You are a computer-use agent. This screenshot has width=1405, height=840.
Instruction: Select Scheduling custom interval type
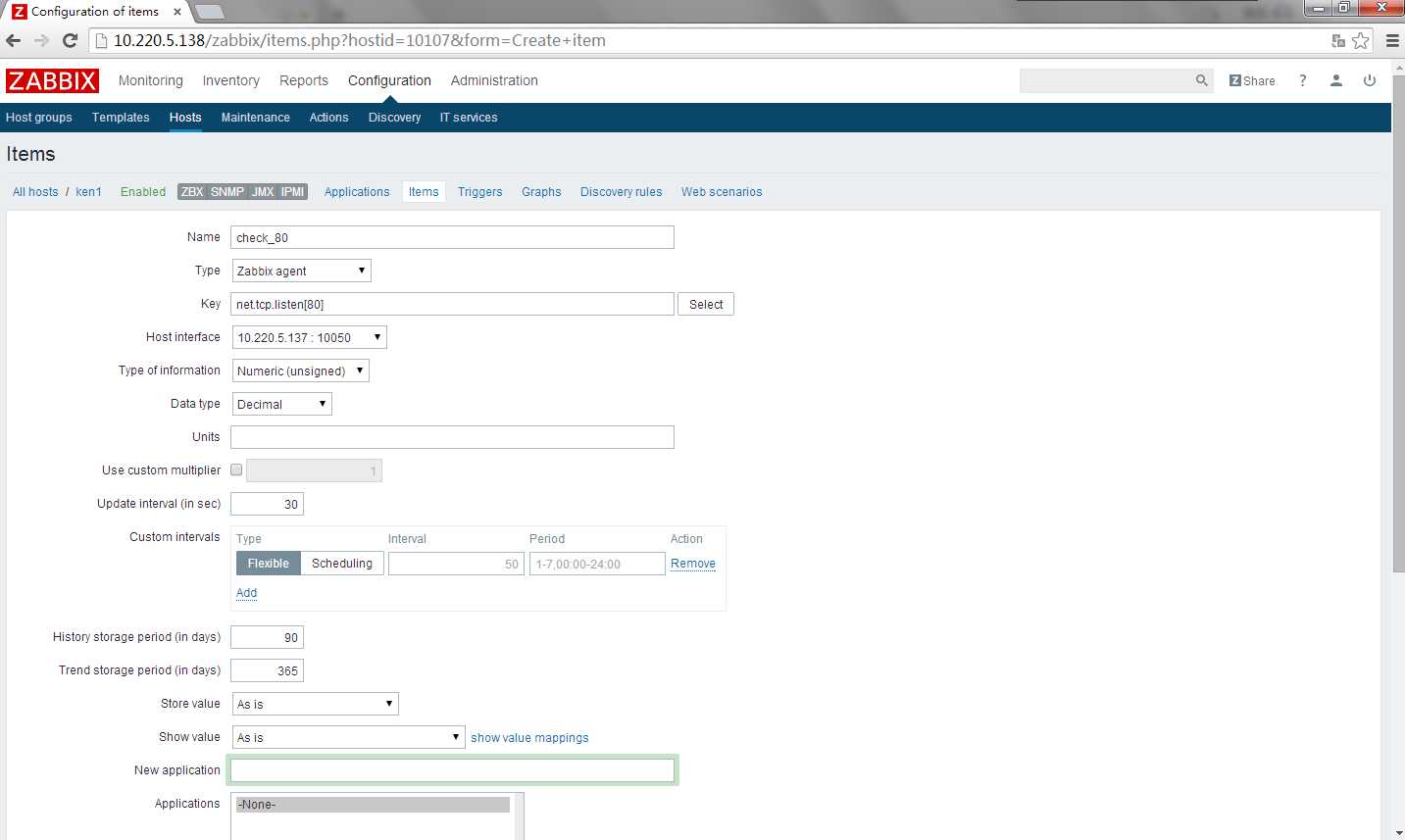[x=341, y=564]
